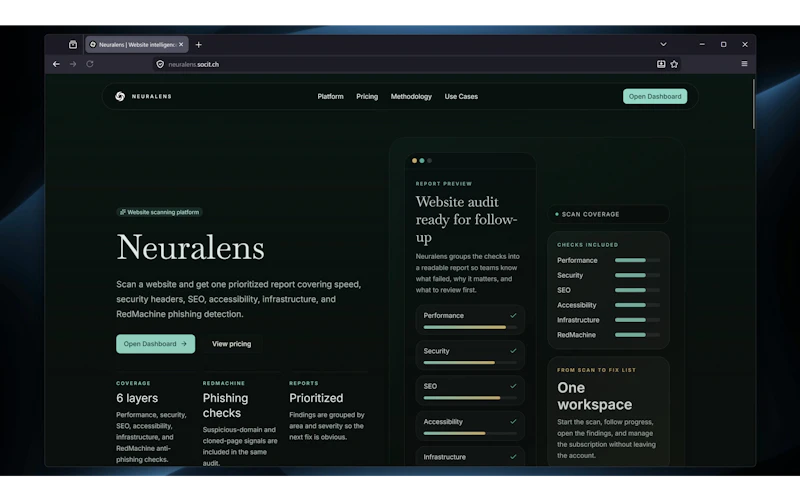Screen dimensions: 800x500
Task: Click SEO label in Checks Included
Action: pyautogui.click(x=564, y=290)
